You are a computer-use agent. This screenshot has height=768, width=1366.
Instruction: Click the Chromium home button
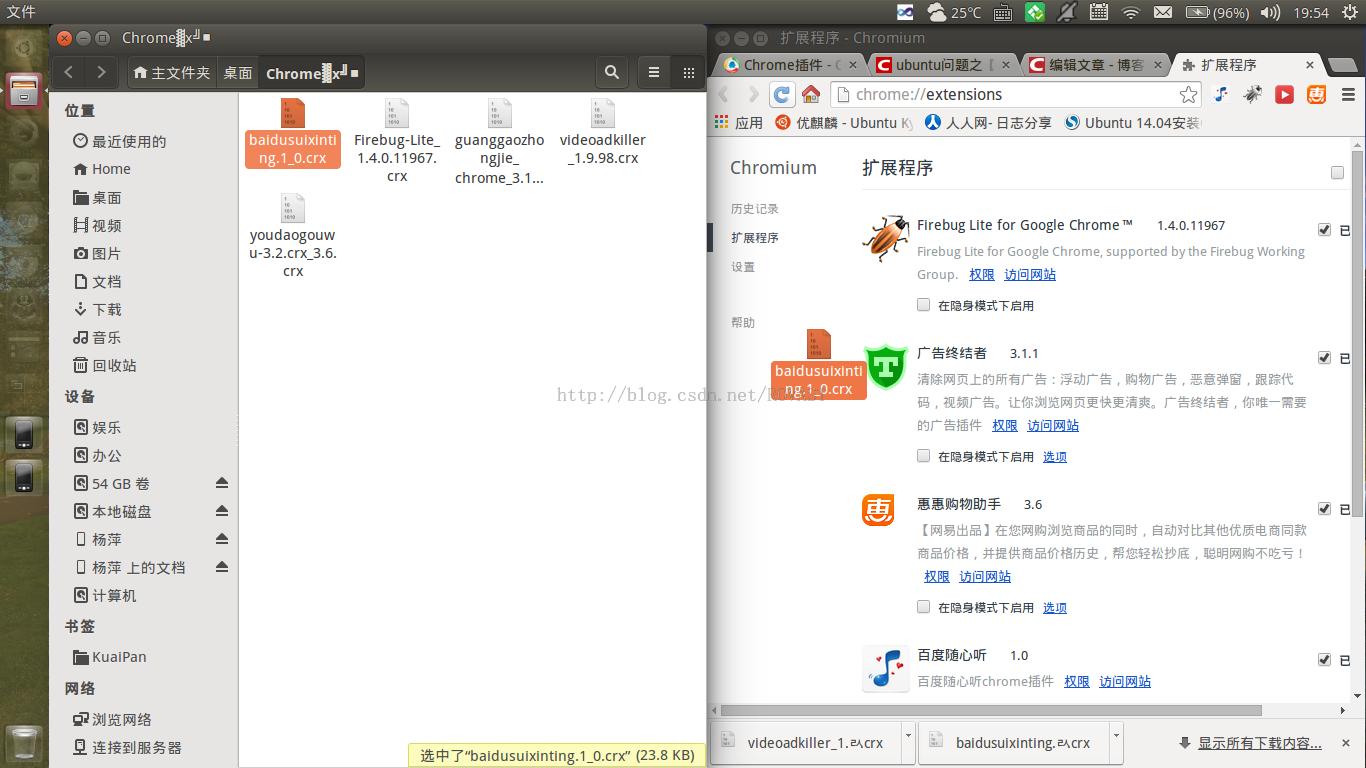pos(811,94)
